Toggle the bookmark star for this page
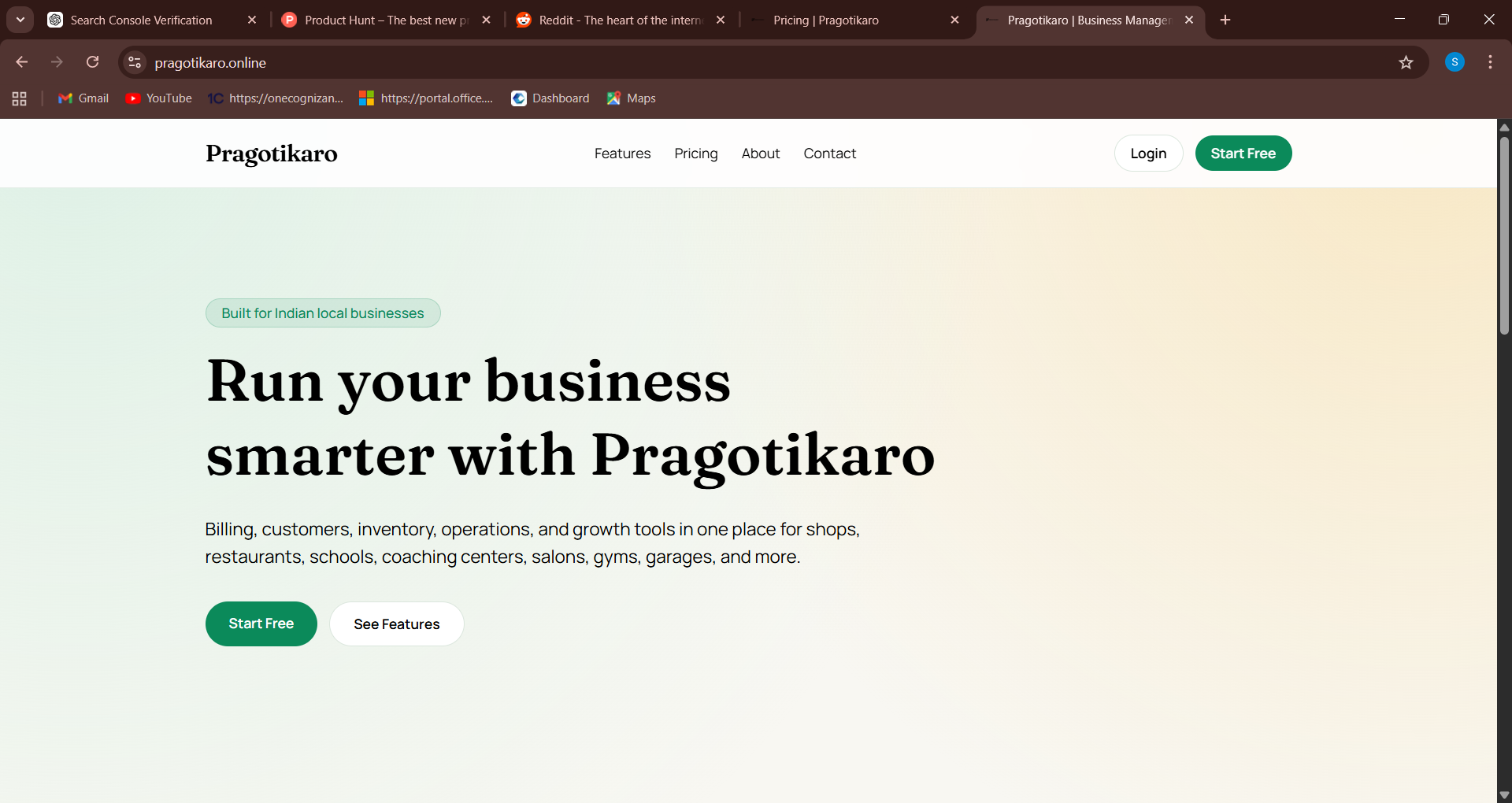Viewport: 1512px width, 803px height. (1407, 62)
